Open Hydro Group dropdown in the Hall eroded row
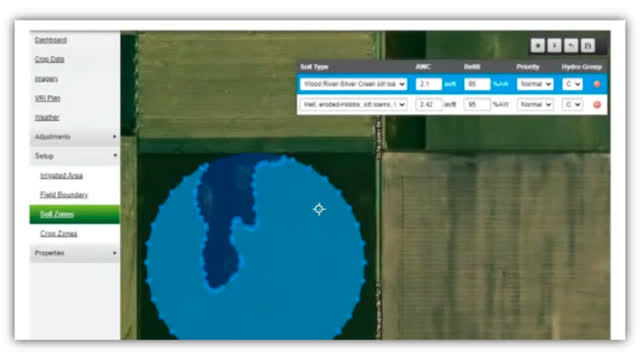 [572, 104]
